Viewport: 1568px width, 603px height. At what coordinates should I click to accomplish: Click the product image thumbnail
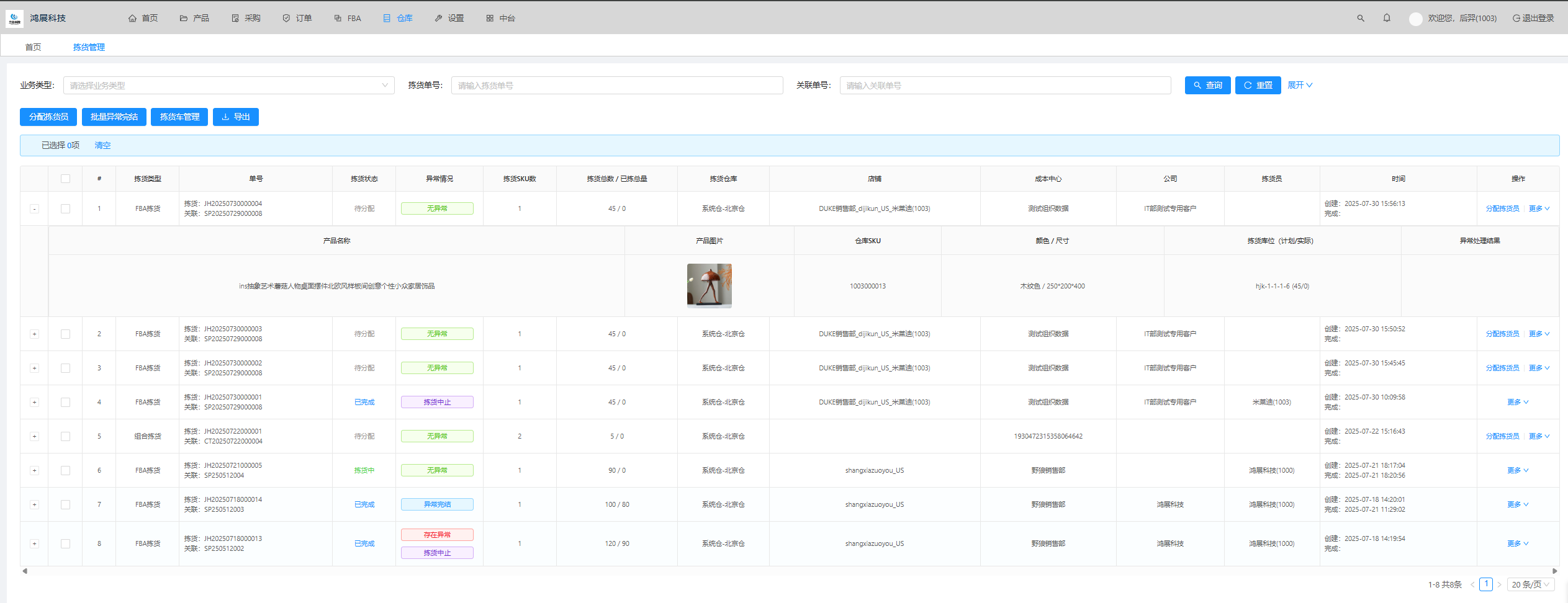coord(709,286)
